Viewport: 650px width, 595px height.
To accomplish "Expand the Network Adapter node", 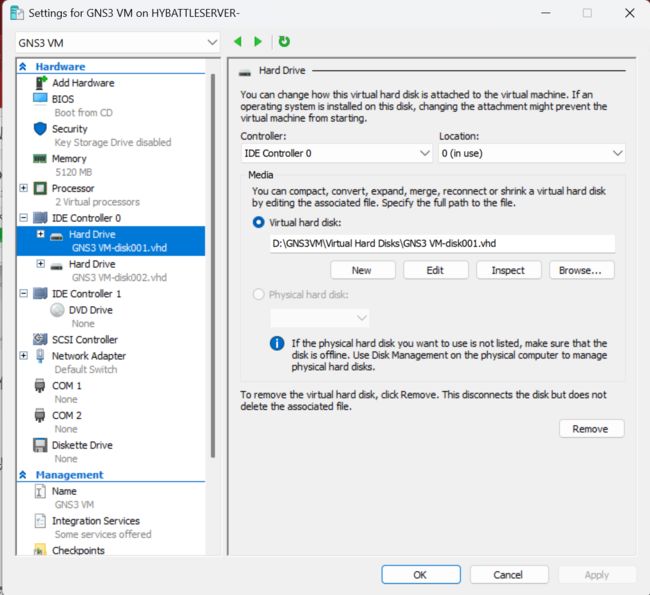I will [x=24, y=356].
